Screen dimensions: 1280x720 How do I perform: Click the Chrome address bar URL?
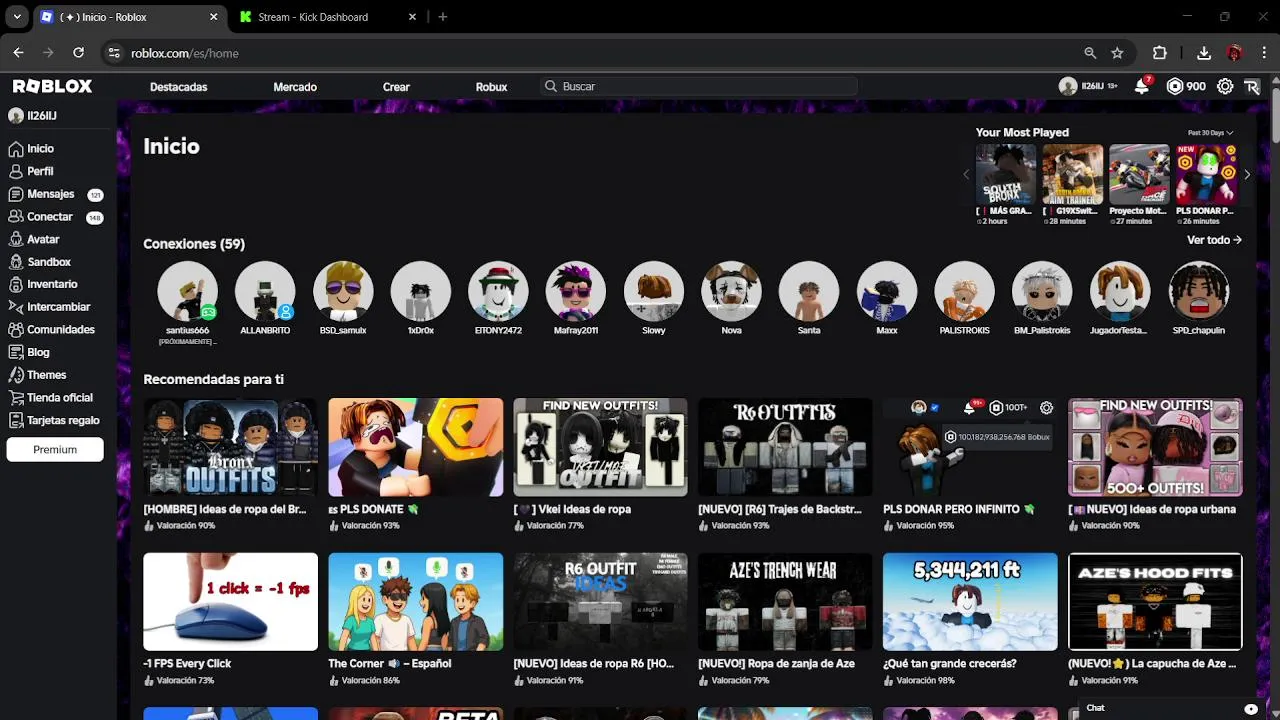[x=185, y=53]
